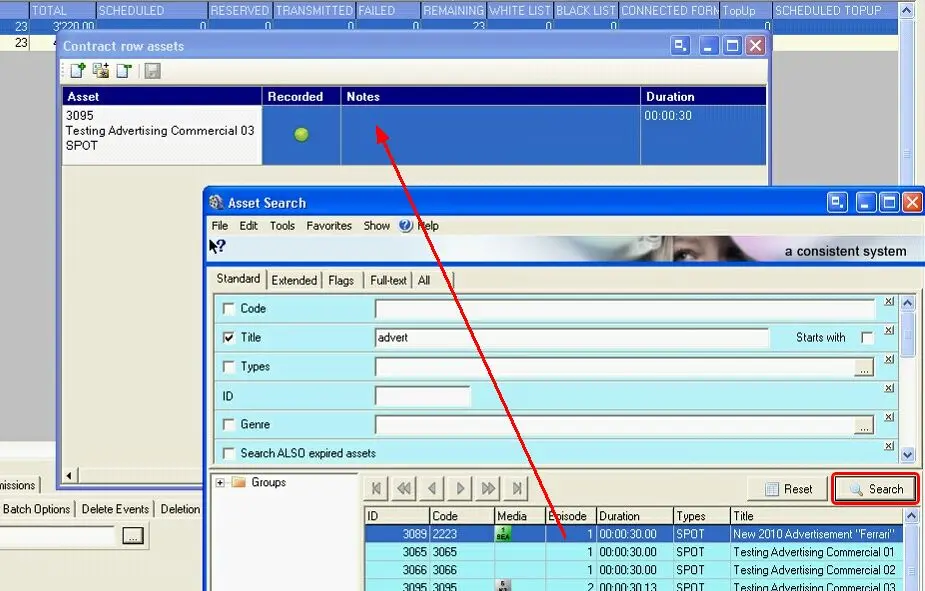925x591 pixels.
Task: Switch to the Extended tab
Action: [294, 280]
